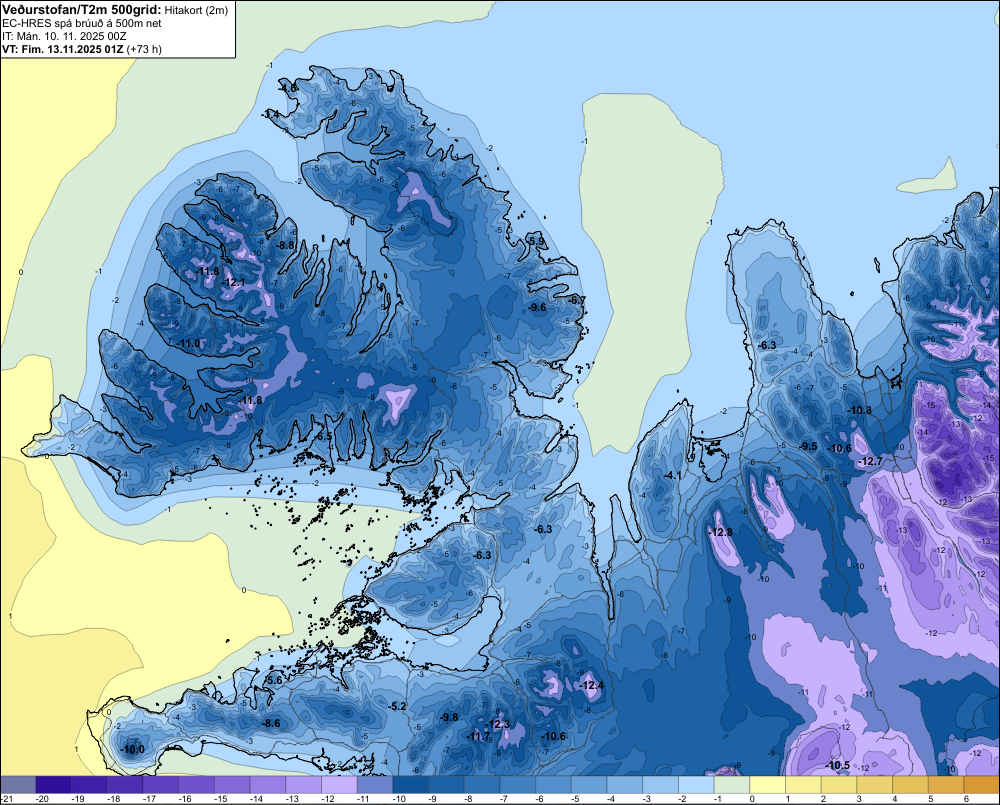Viewport: 1000px width, 805px height.
Task: Click the legend swatch between -16 and -15
Action: (x=196, y=785)
